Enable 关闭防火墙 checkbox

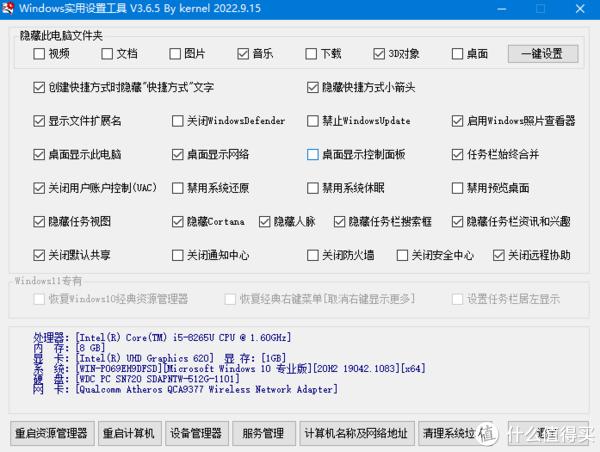point(313,255)
